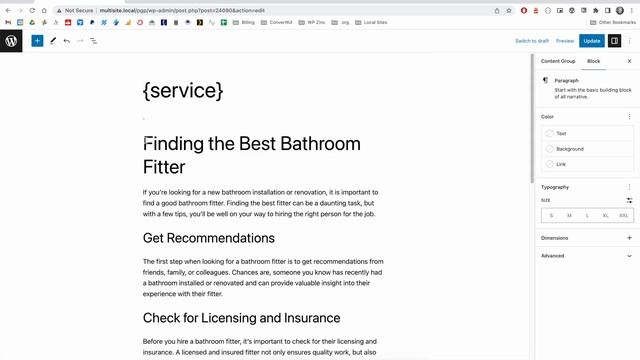Open the browser extensions puzzle icon
The height and width of the screenshot is (360, 640).
596,11
